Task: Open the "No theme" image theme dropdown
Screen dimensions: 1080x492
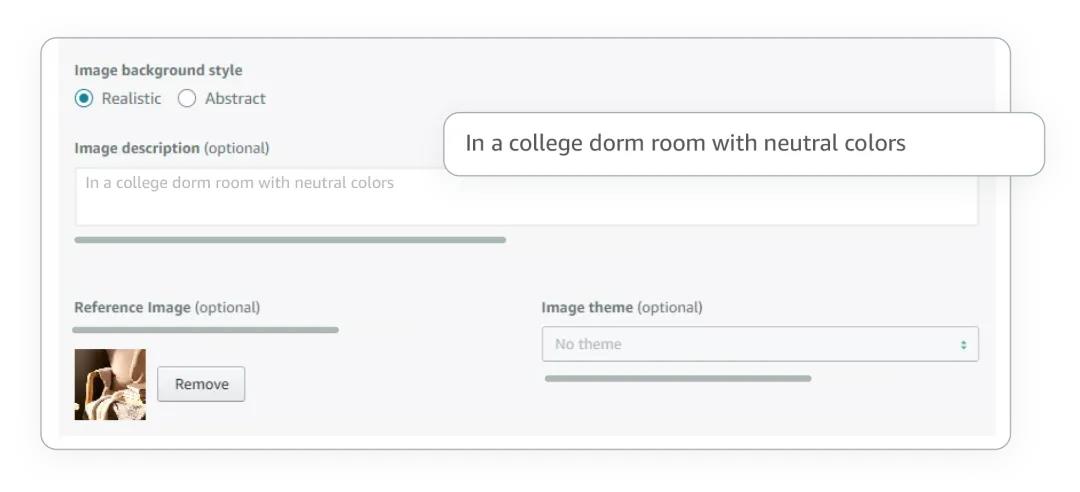Action: tap(759, 344)
